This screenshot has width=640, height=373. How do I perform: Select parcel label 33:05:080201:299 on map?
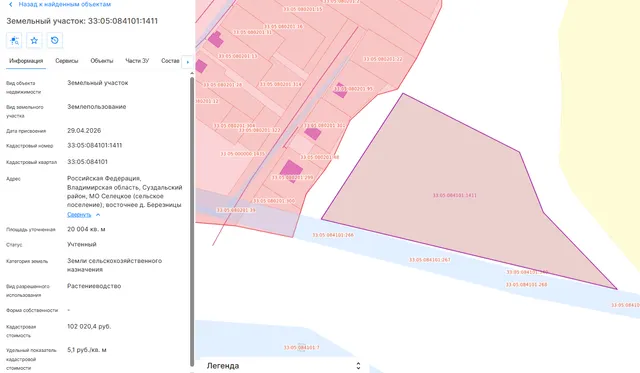point(293,178)
